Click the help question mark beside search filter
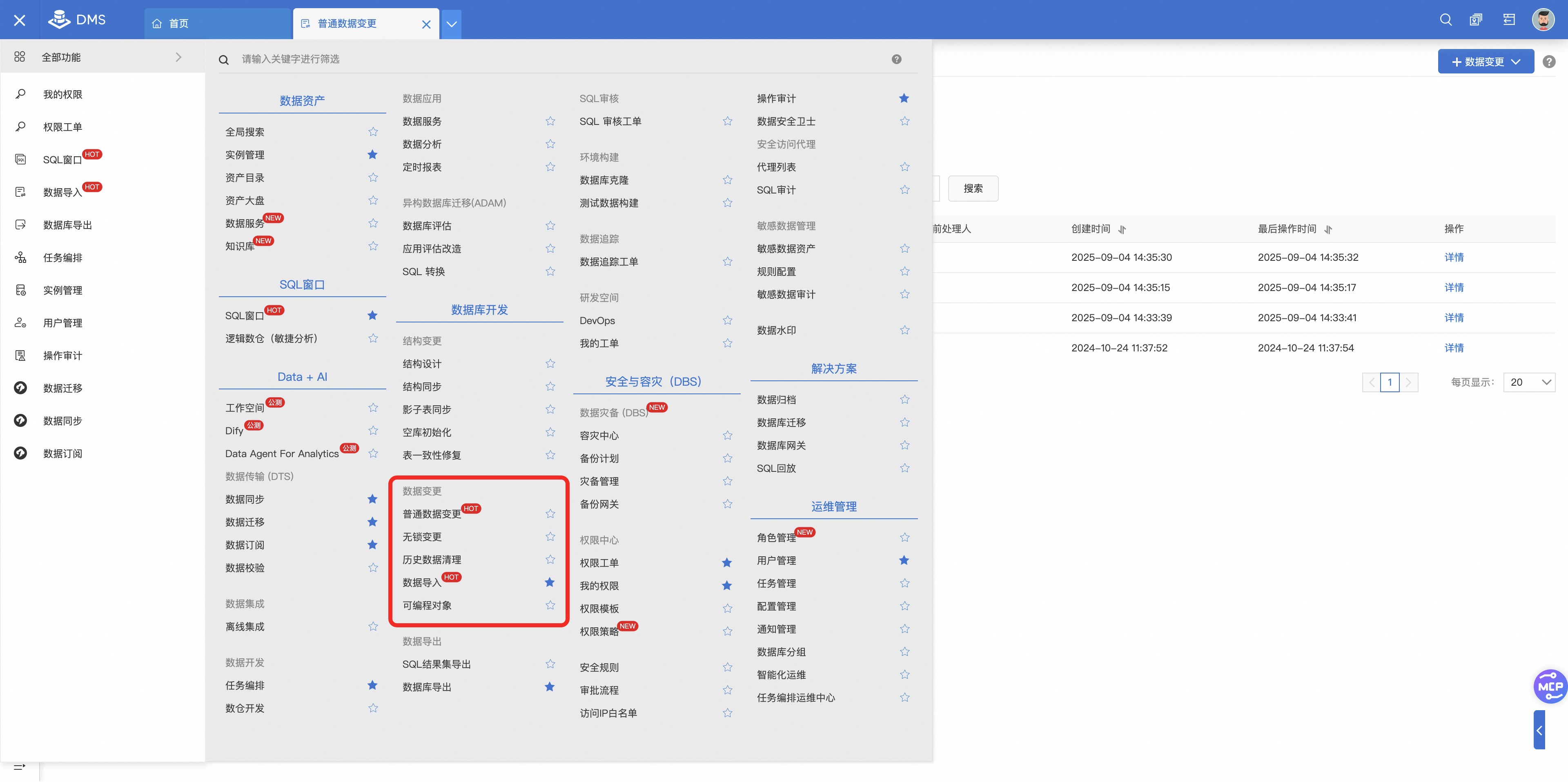Screen dimensions: 1568x782 (x=896, y=59)
